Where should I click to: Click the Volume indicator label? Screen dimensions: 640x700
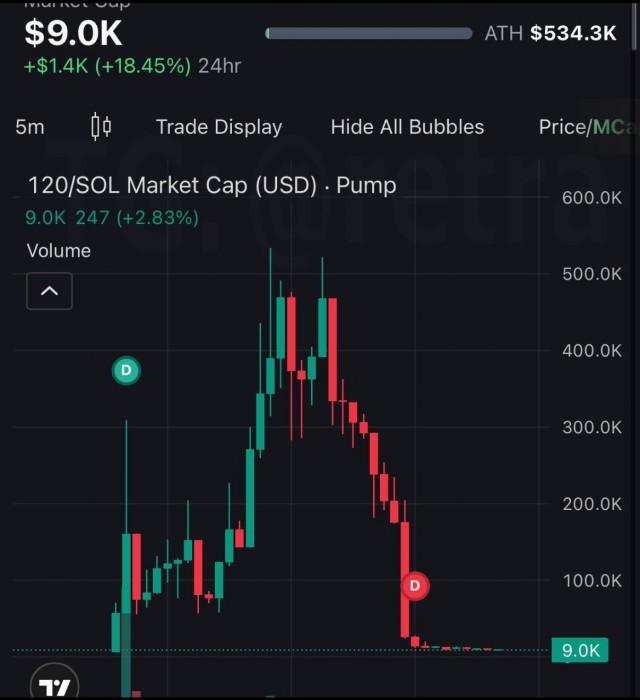[58, 250]
